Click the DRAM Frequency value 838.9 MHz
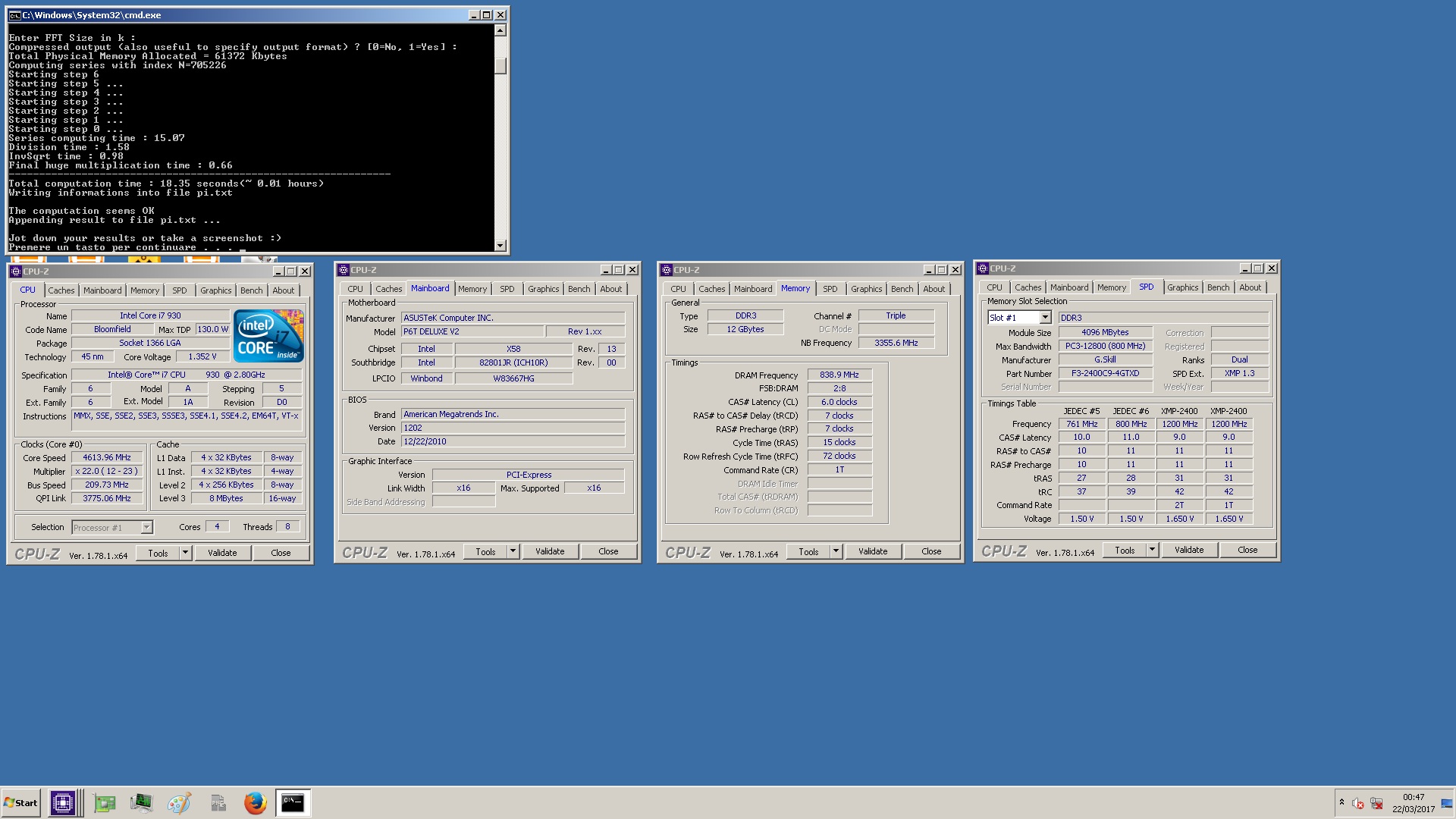Image resolution: width=1456 pixels, height=819 pixels. pyautogui.click(x=839, y=375)
